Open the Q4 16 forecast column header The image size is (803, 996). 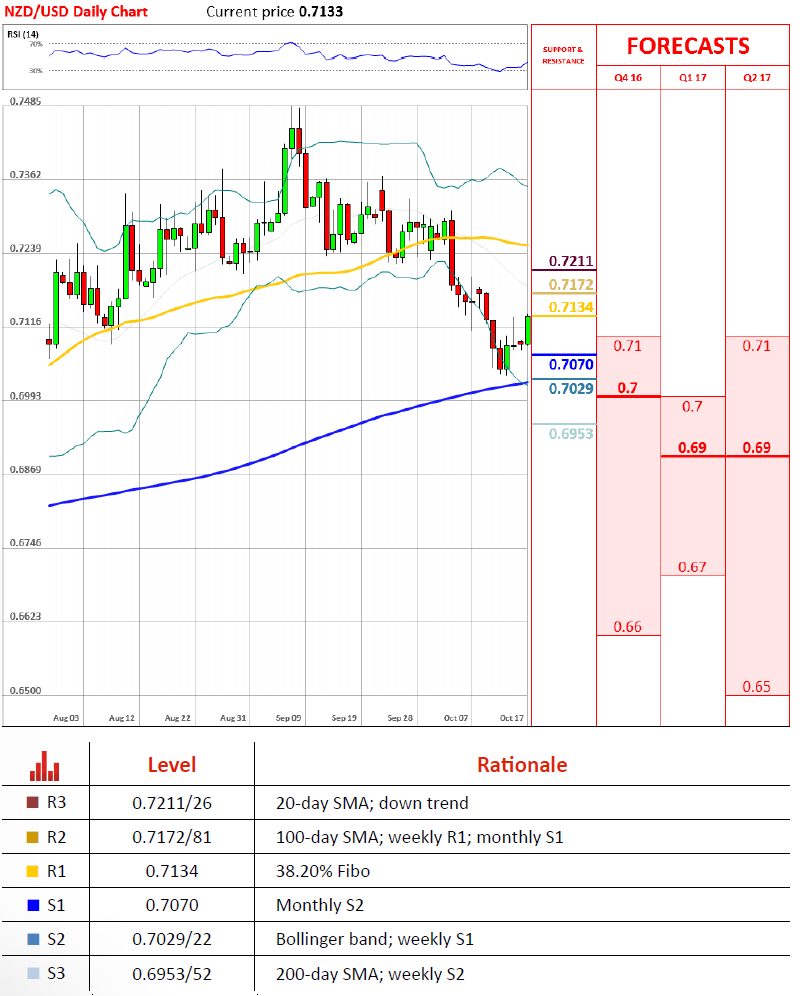(x=628, y=76)
